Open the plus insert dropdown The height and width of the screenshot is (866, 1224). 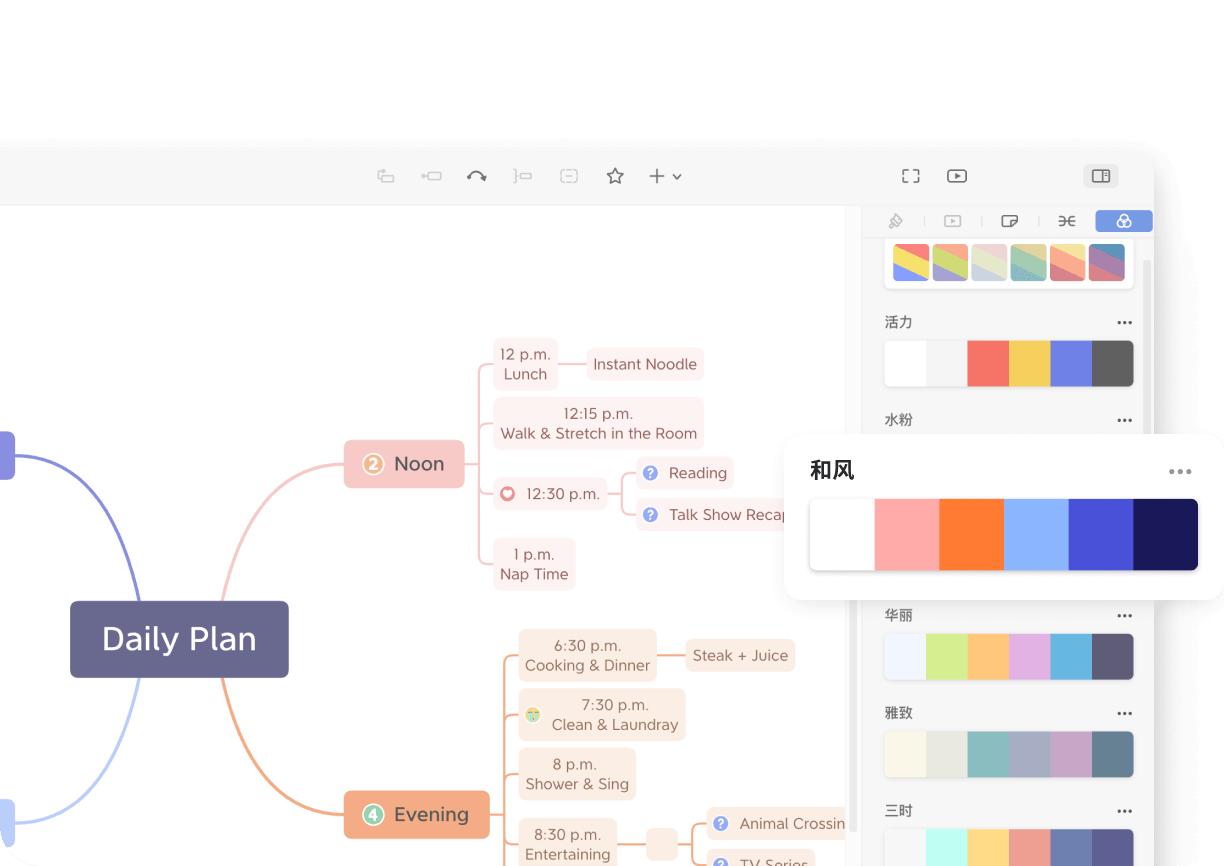pos(665,176)
